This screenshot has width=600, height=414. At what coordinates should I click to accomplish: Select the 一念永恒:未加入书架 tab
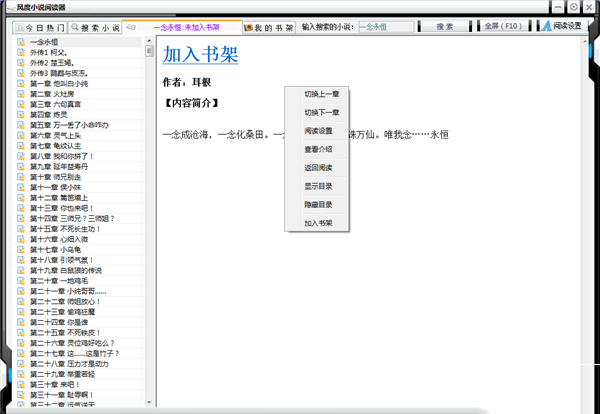(182, 27)
